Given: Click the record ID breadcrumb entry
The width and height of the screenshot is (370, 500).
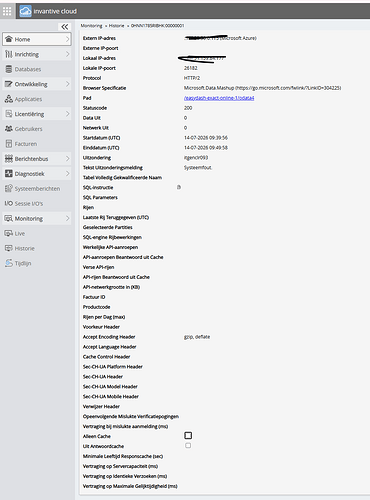Looking at the screenshot, I should point(157,26).
